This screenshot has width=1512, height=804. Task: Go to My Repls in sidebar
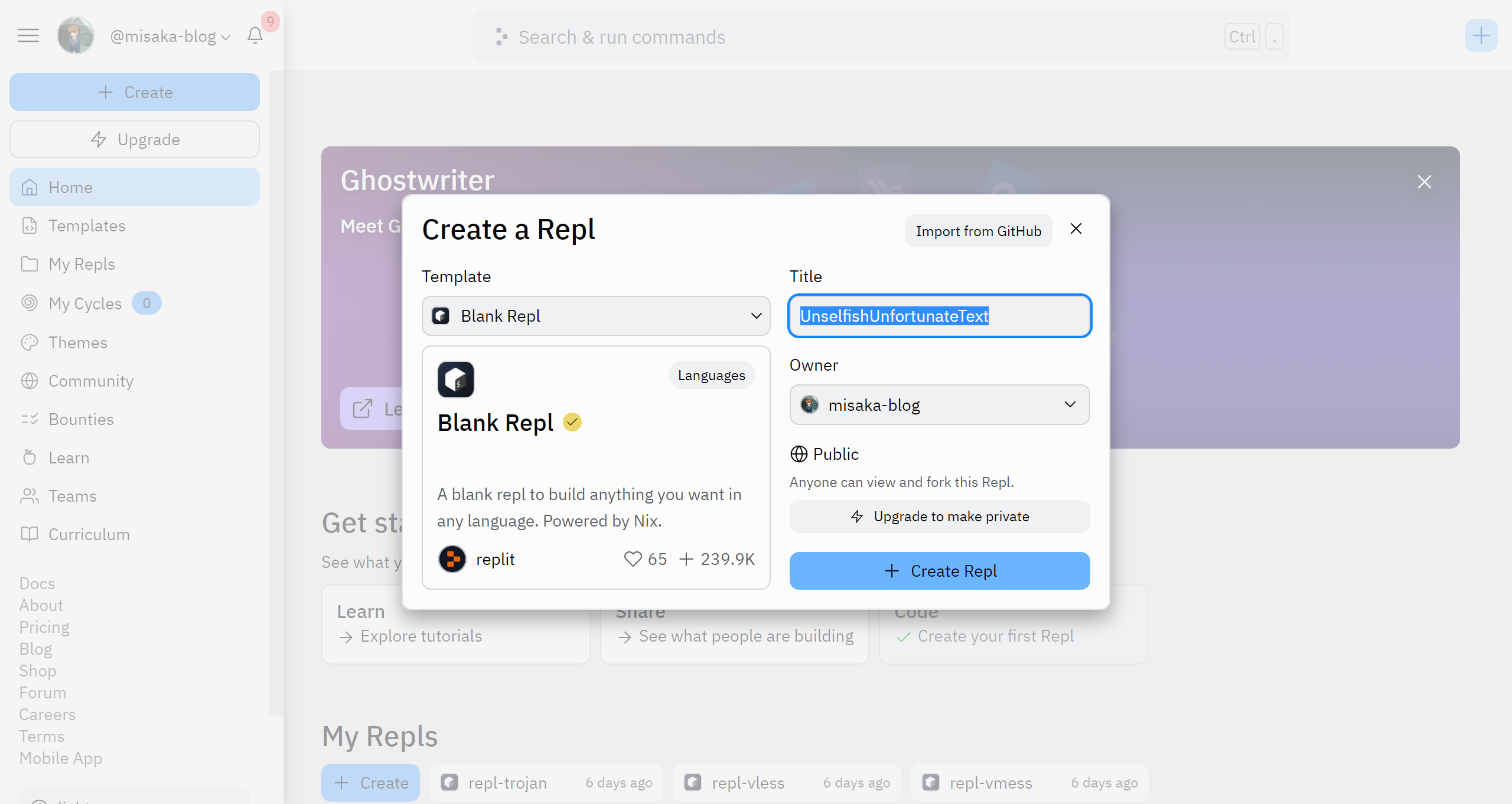(82, 264)
